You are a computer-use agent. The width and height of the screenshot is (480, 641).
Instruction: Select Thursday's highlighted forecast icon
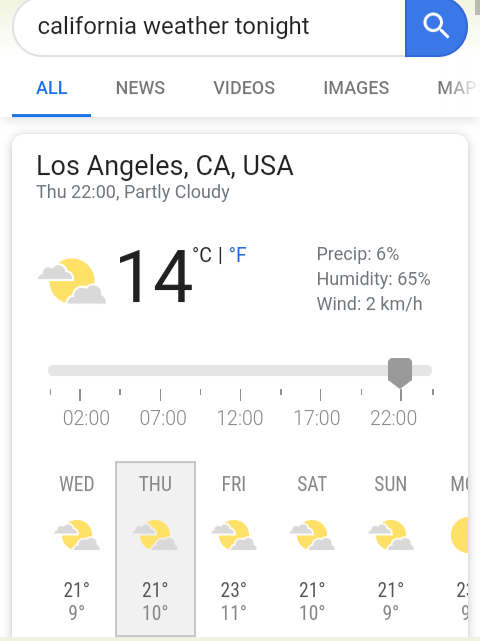tap(155, 535)
